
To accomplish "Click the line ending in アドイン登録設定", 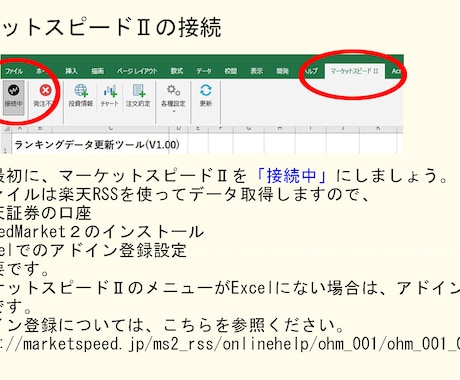I will [x=93, y=250].
